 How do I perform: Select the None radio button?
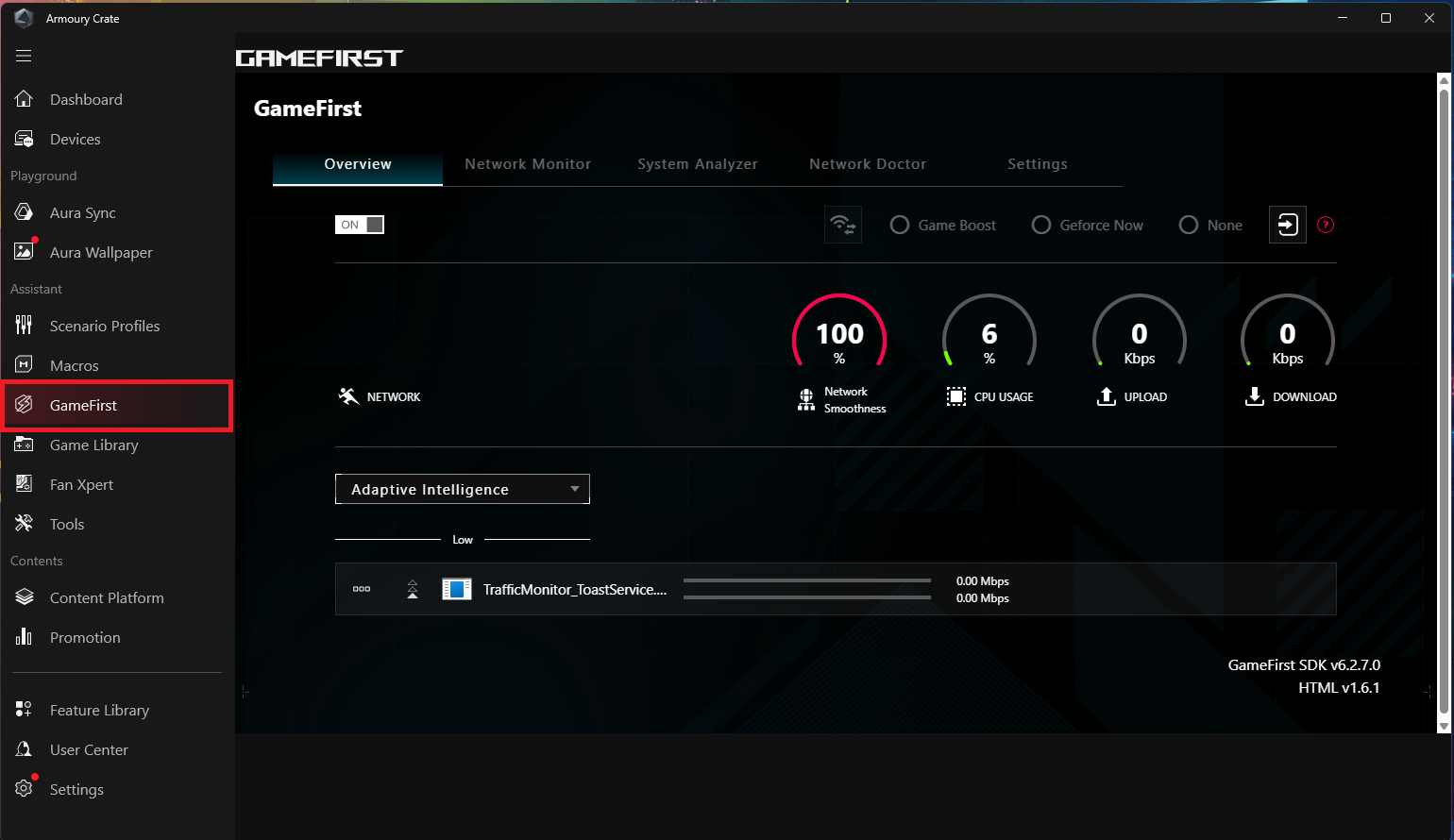(1189, 225)
